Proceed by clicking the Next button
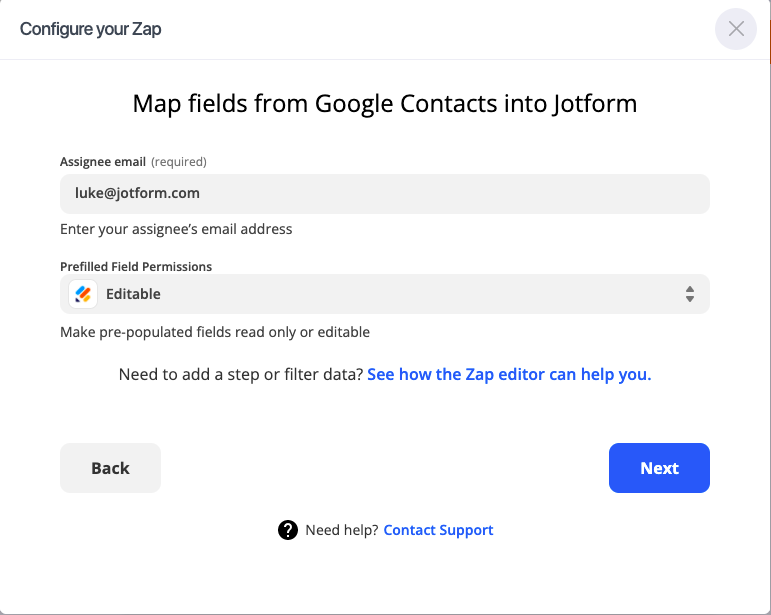 659,468
